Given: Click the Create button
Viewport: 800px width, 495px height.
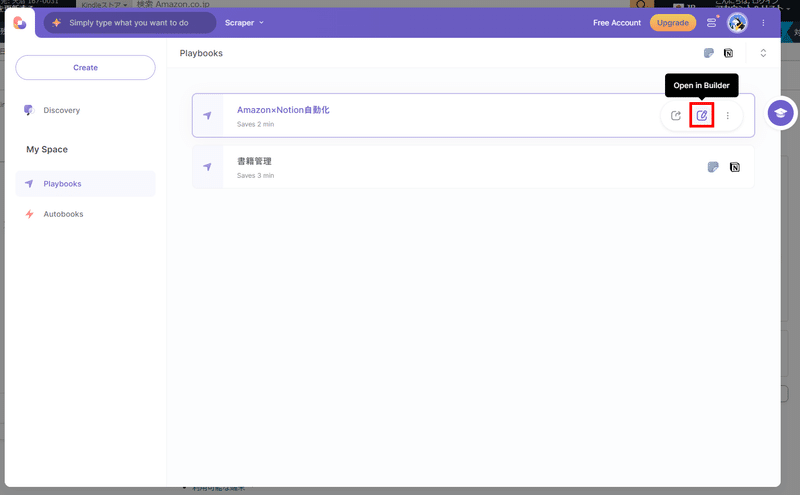Looking at the screenshot, I should [85, 67].
